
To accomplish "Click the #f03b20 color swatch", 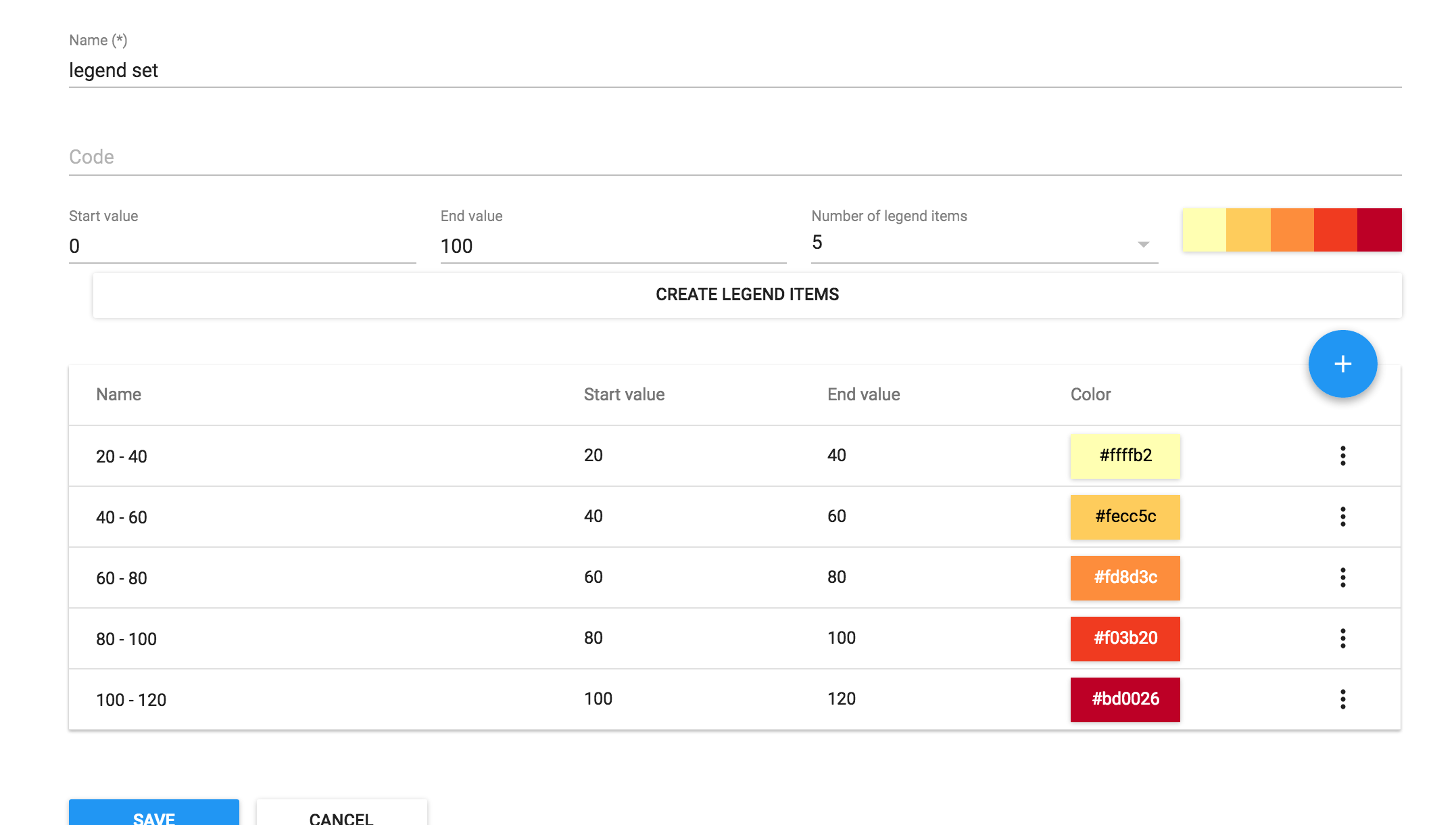I will click(1125, 639).
